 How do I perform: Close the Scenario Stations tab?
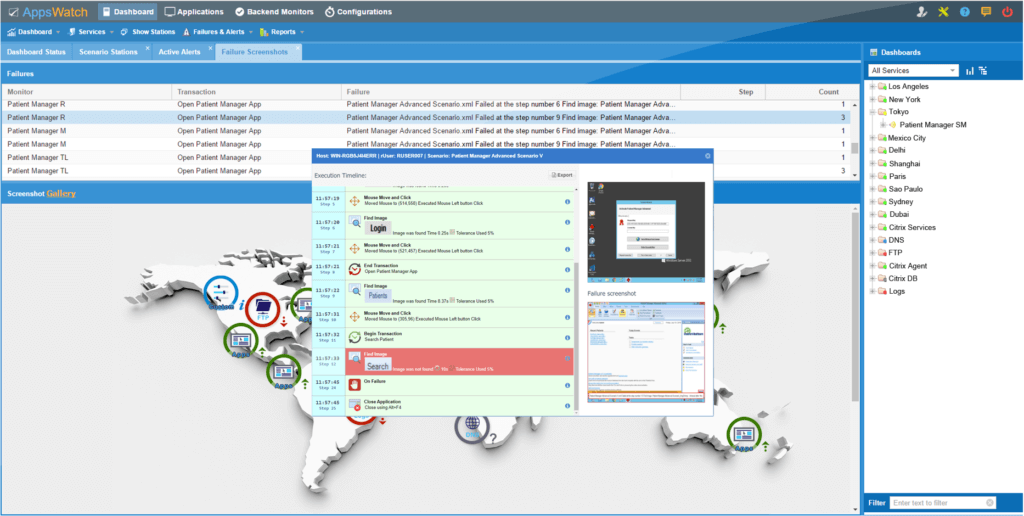(148, 48)
